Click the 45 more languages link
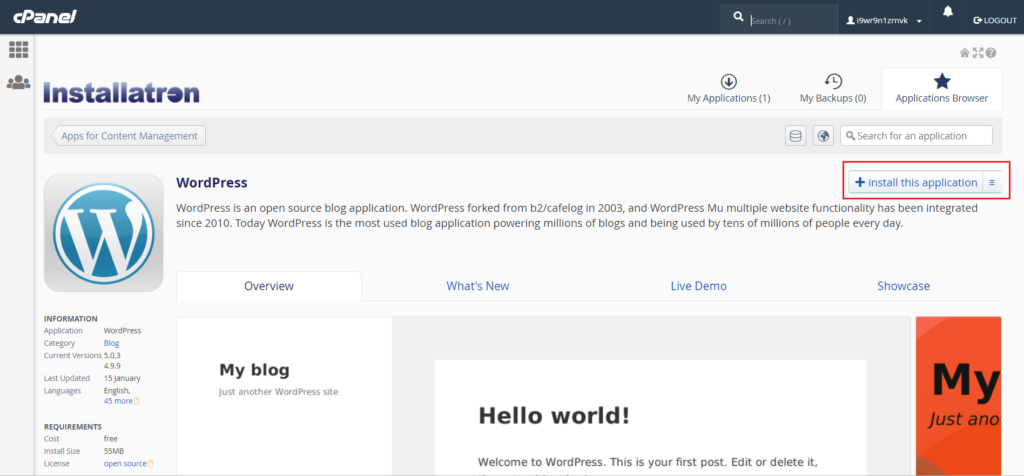The width and height of the screenshot is (1024, 476). point(118,401)
